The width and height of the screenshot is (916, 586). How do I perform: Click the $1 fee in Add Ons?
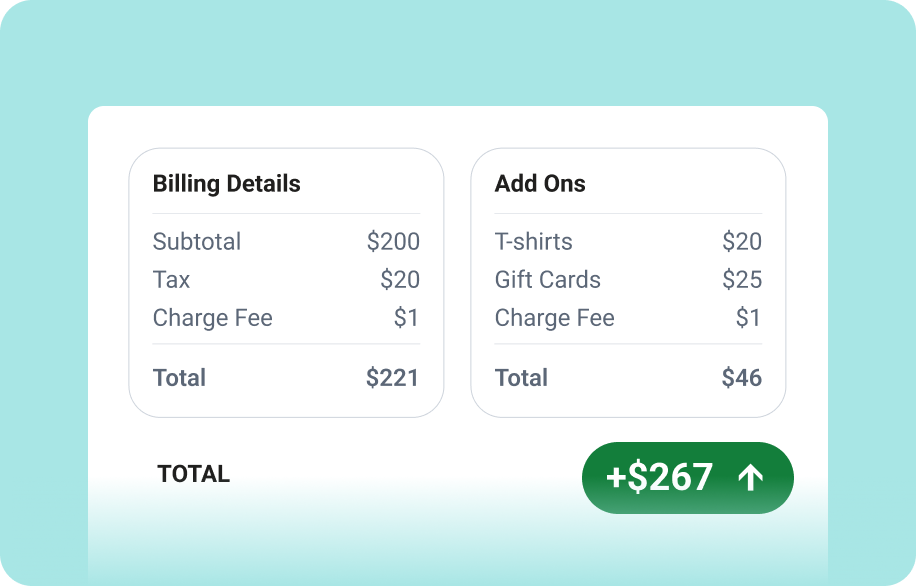tap(748, 318)
